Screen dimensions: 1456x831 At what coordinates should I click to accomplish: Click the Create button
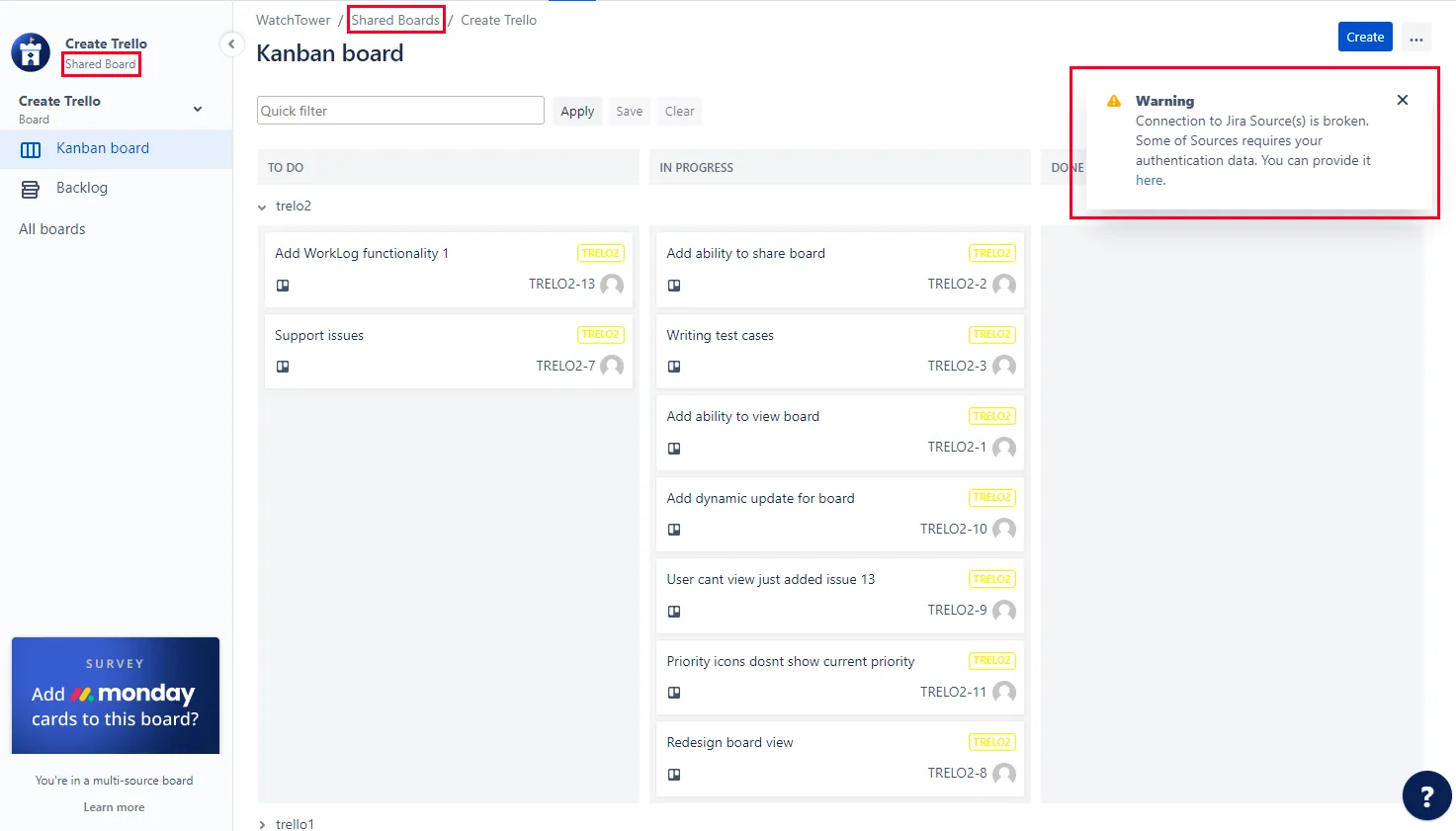(x=1365, y=38)
